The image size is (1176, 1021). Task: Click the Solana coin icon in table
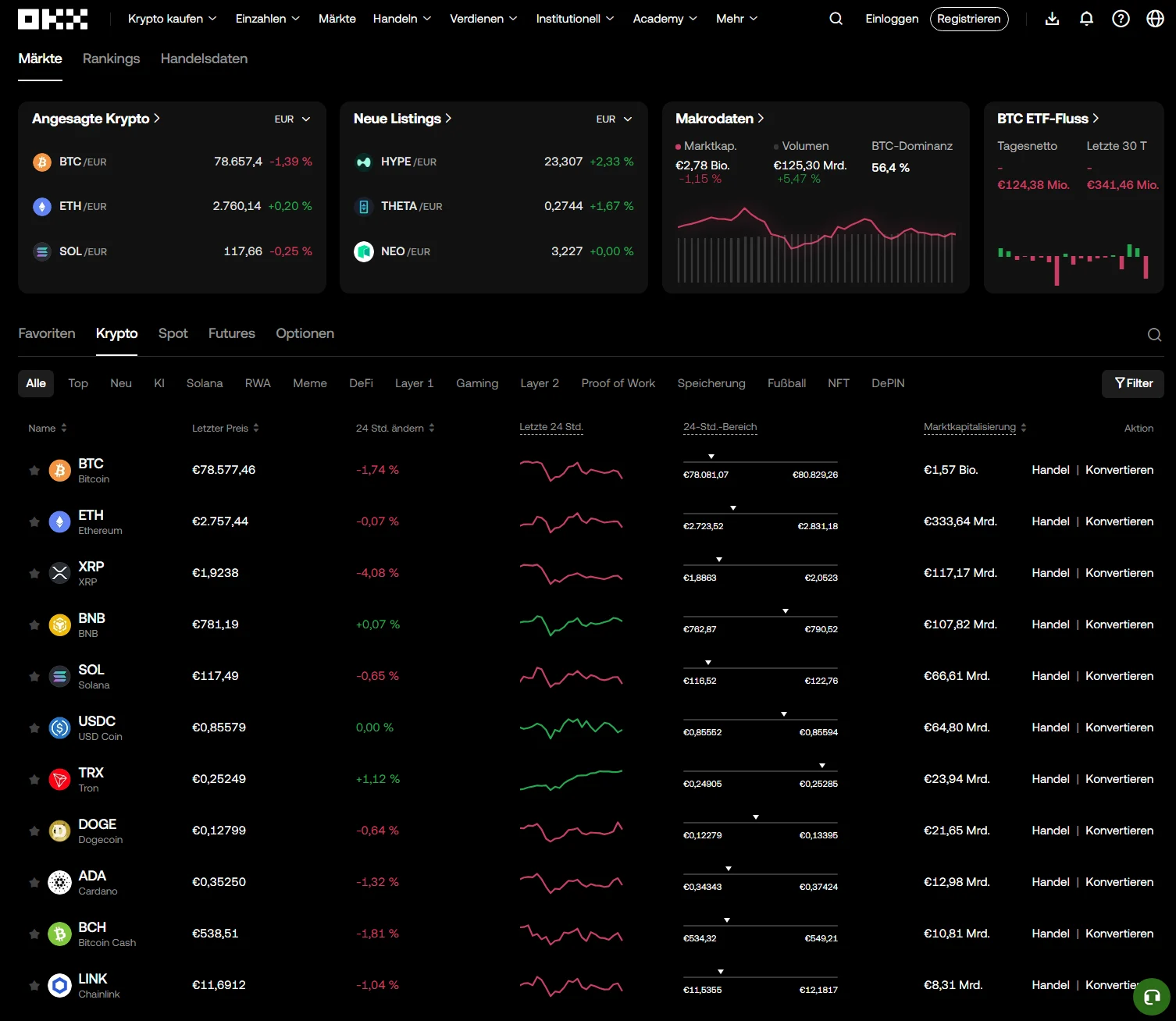pyautogui.click(x=60, y=677)
